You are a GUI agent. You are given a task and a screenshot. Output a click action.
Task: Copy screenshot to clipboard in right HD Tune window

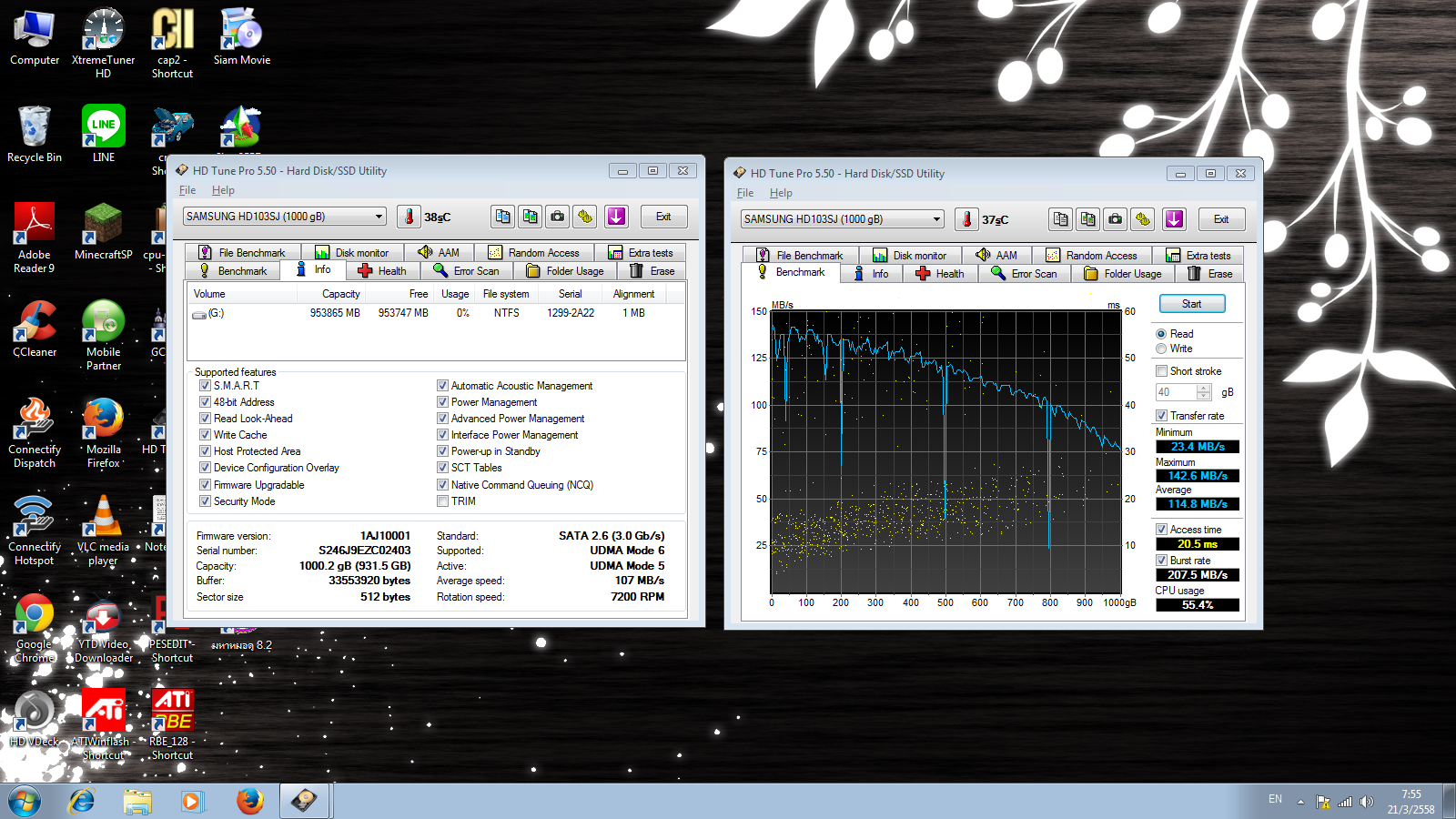[x=1087, y=219]
